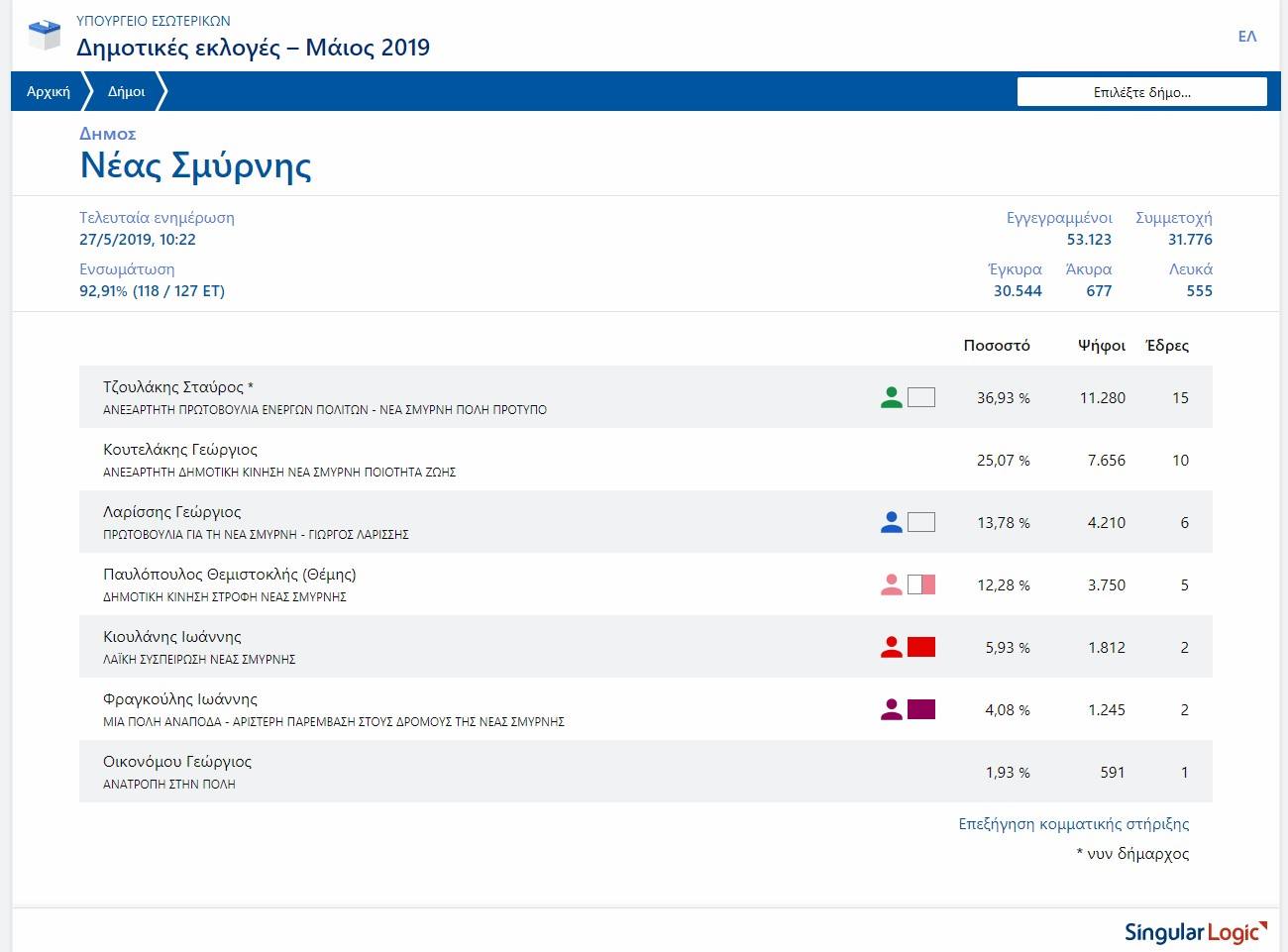Click green person icon for Τζουλάκης Σταύρος
Screen dimensions: 1288x952
891,397
